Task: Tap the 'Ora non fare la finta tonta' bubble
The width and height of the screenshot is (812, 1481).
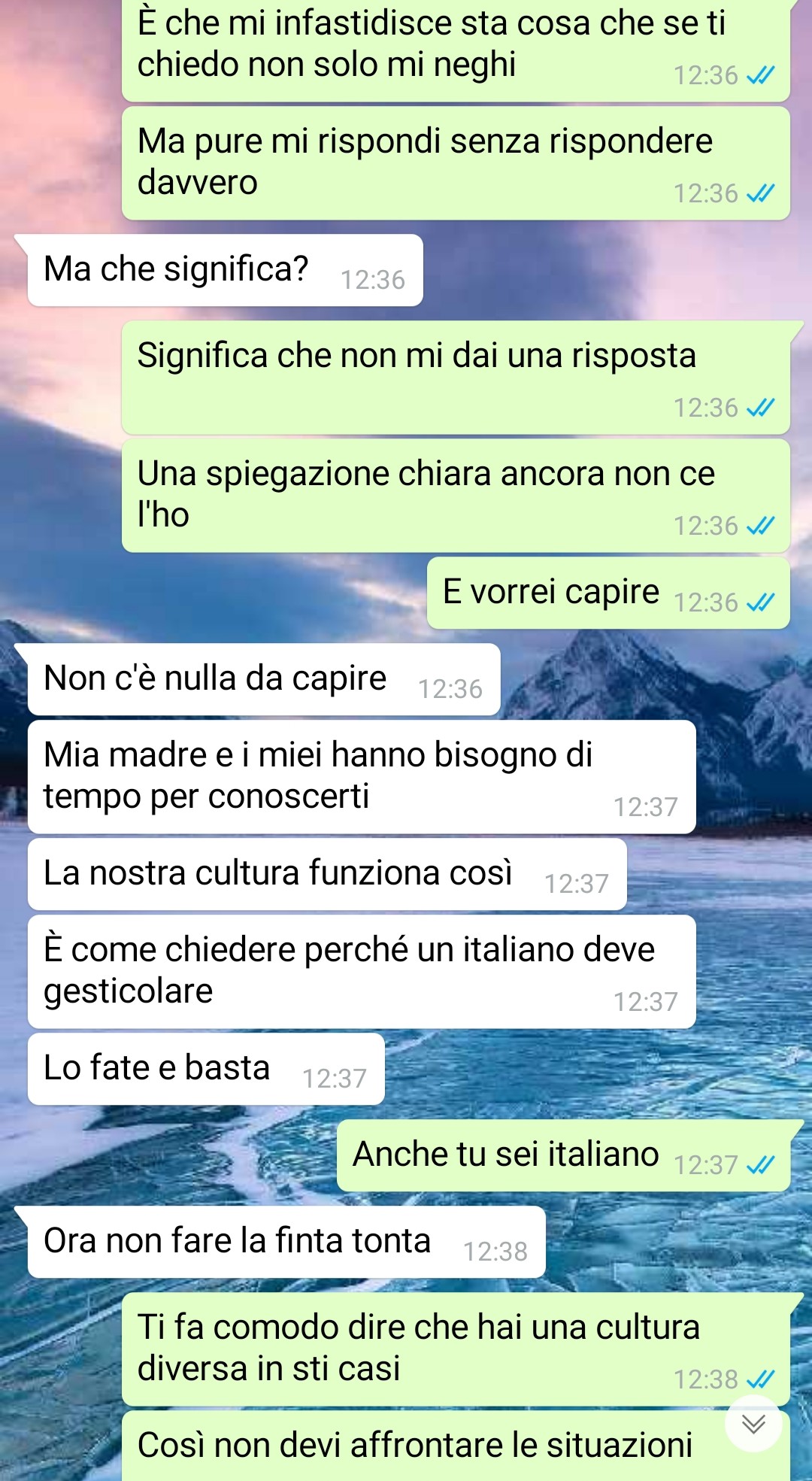Action: (286, 1243)
